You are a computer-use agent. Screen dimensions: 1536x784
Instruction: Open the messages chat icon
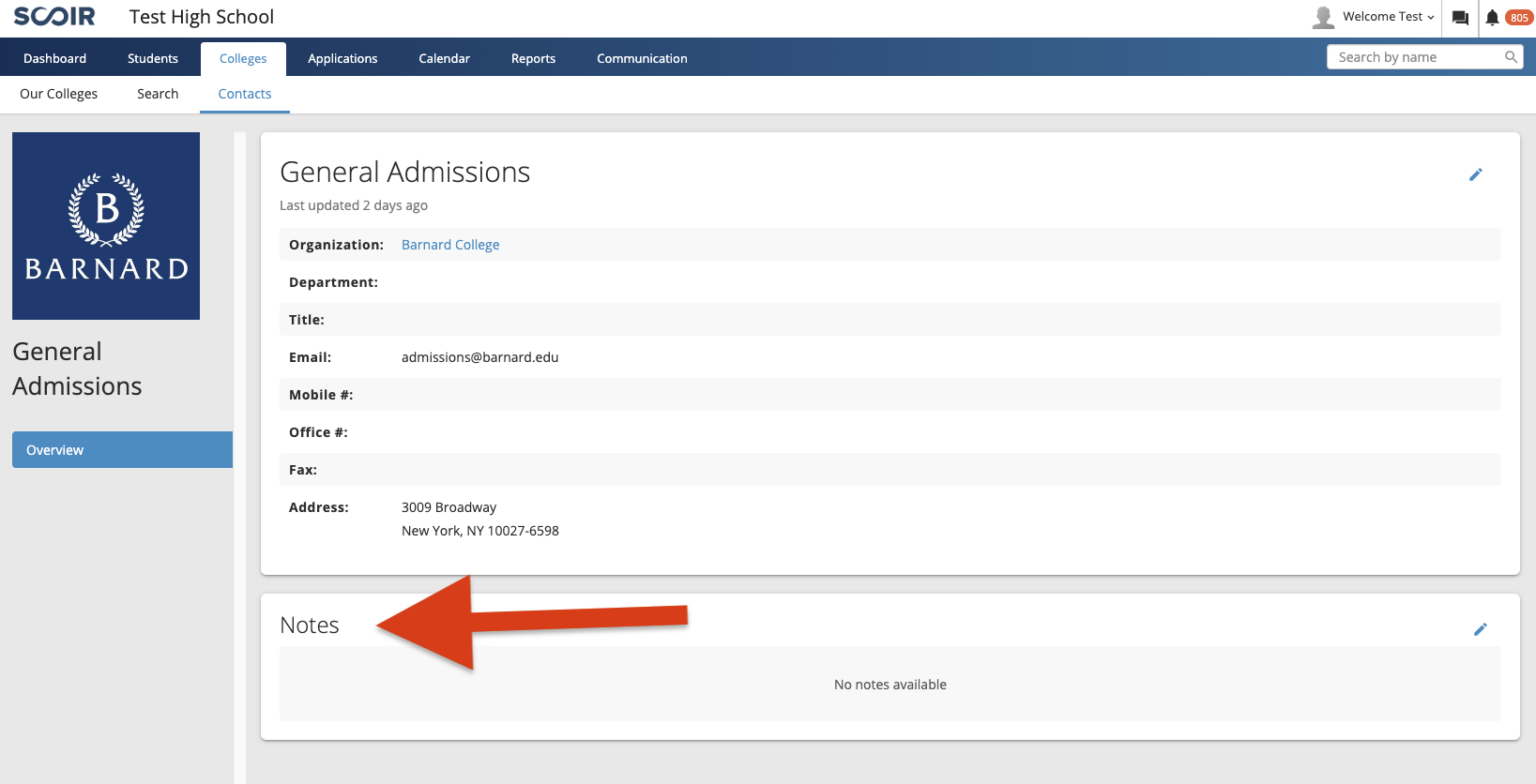(x=1460, y=18)
